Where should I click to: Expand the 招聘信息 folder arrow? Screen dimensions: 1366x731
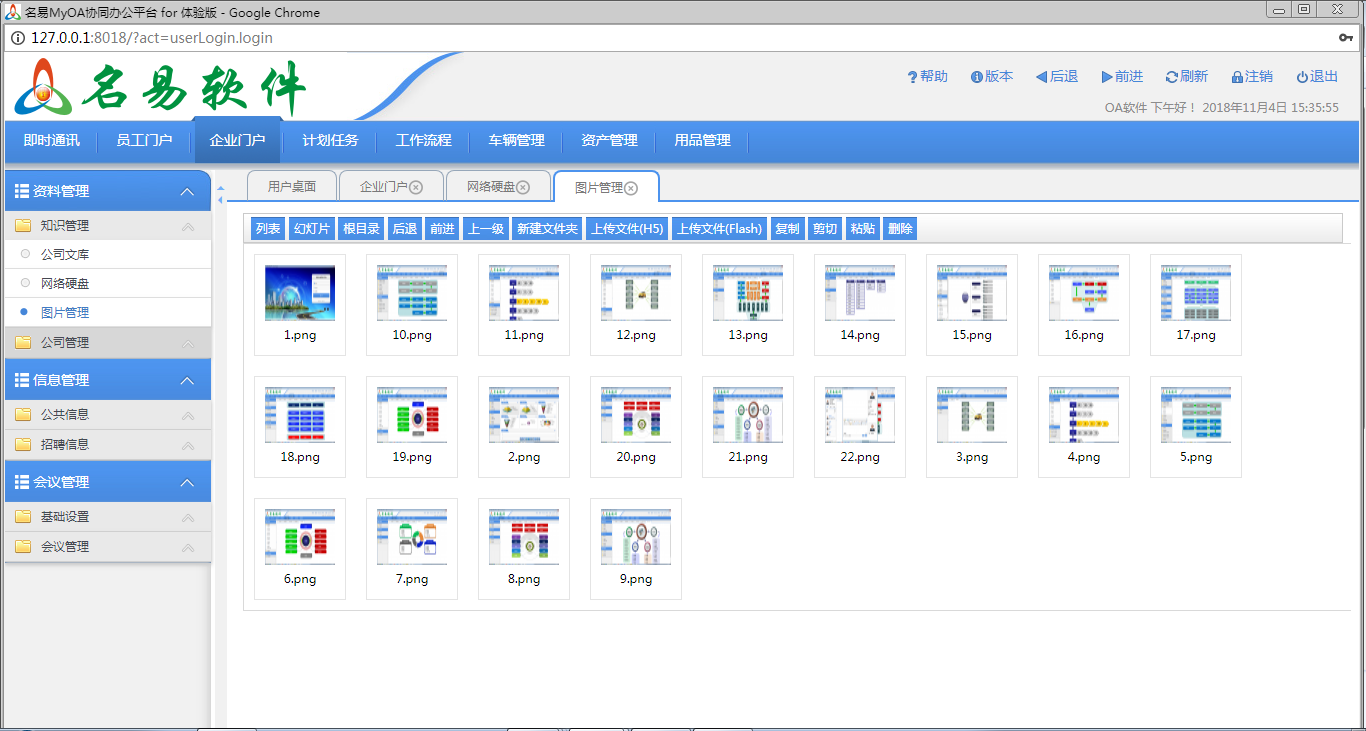click(x=188, y=445)
